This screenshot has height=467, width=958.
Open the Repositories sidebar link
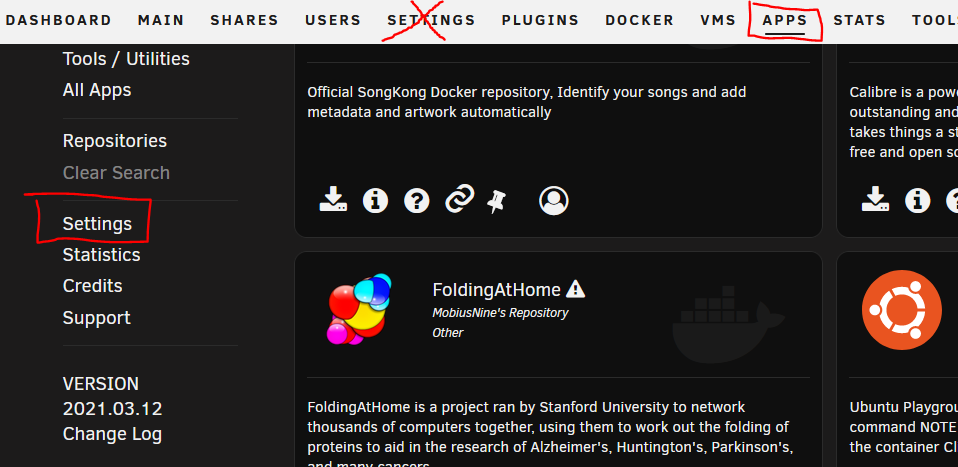tap(114, 141)
